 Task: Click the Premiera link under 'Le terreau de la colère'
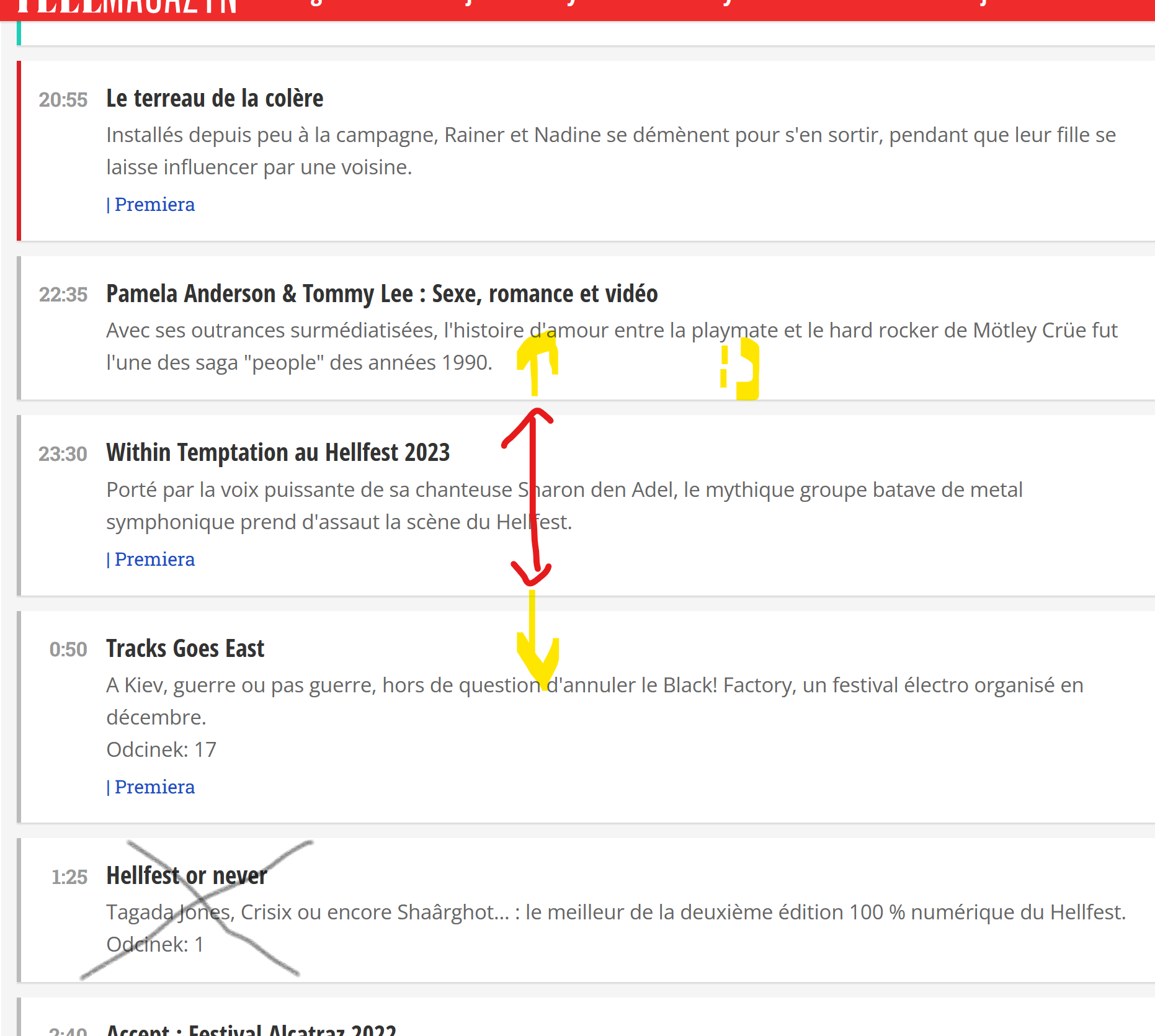coord(154,204)
